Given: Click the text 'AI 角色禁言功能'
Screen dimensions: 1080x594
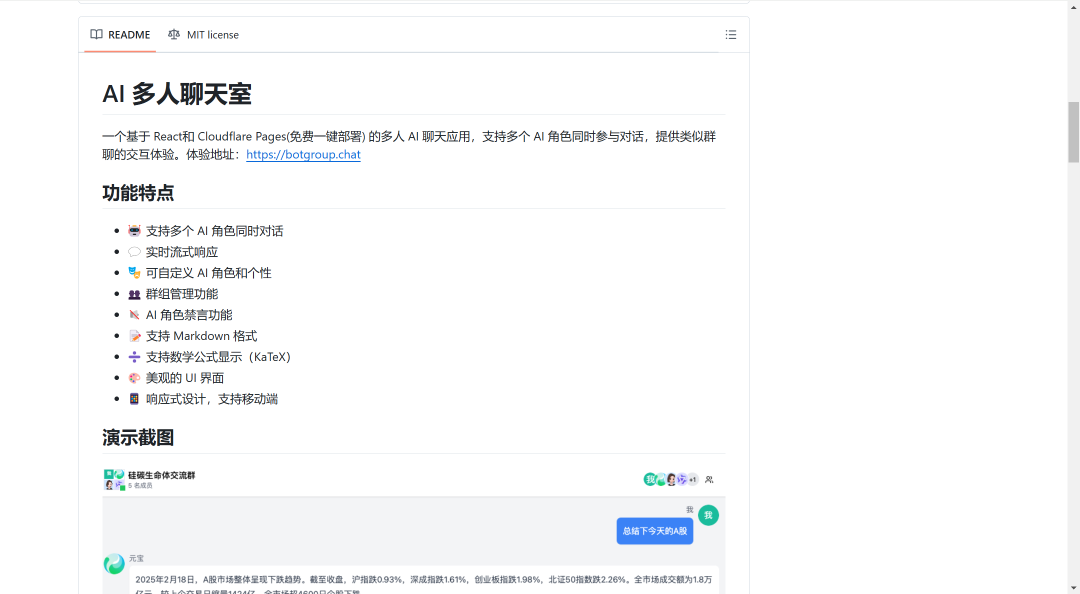Looking at the screenshot, I should (189, 315).
